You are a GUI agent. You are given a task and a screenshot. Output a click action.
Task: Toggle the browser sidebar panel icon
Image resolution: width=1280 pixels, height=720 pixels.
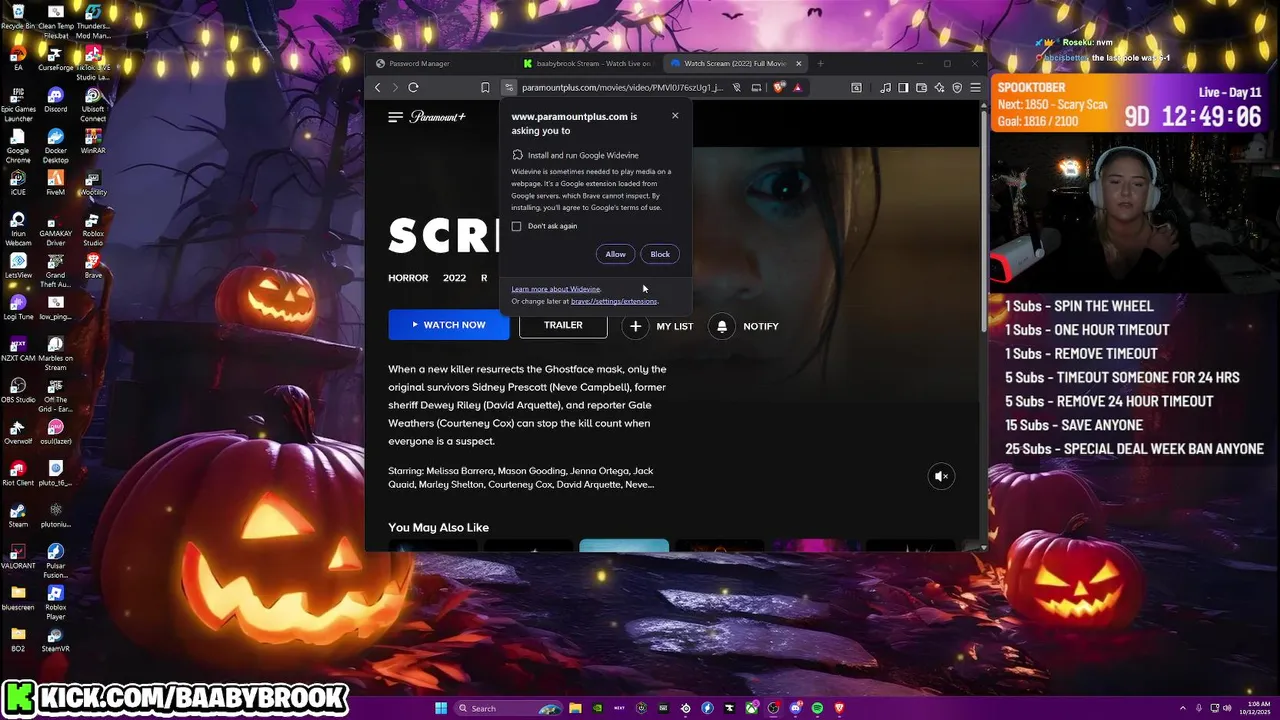coord(903,88)
